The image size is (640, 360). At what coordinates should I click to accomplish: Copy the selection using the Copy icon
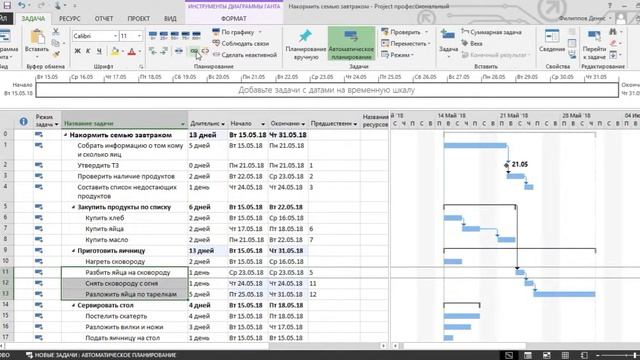(56, 43)
